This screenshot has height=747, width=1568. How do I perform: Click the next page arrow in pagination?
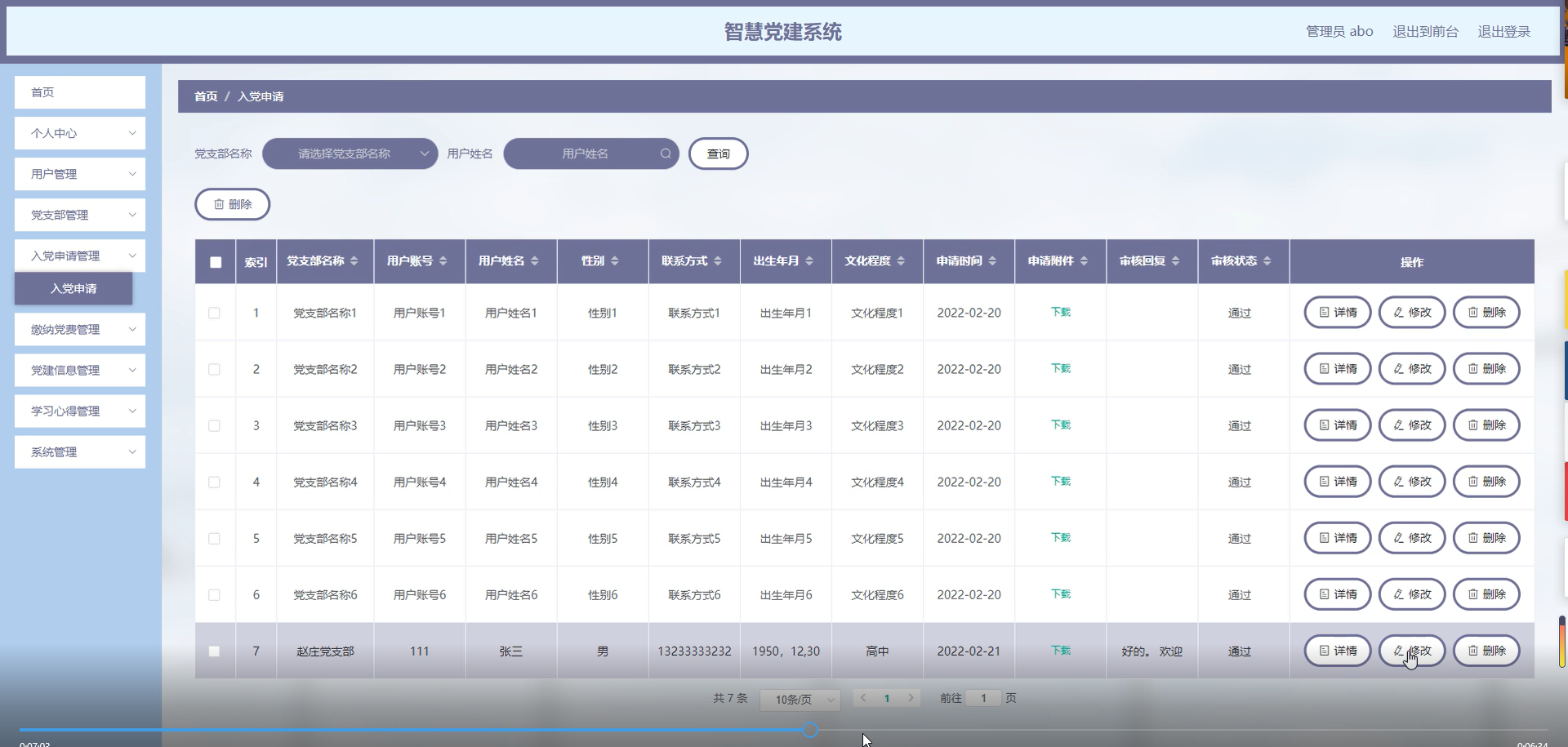coord(910,698)
